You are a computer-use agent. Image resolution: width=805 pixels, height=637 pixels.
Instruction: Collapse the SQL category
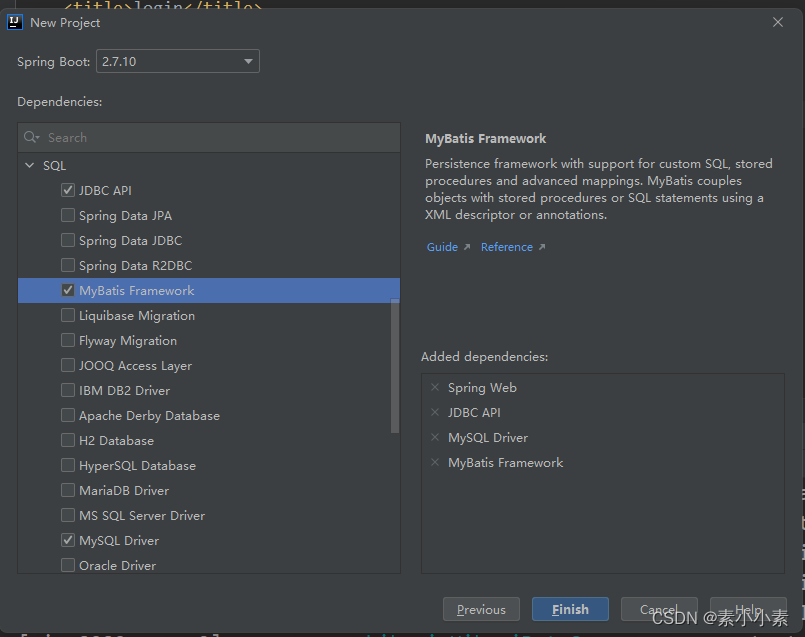[30, 165]
